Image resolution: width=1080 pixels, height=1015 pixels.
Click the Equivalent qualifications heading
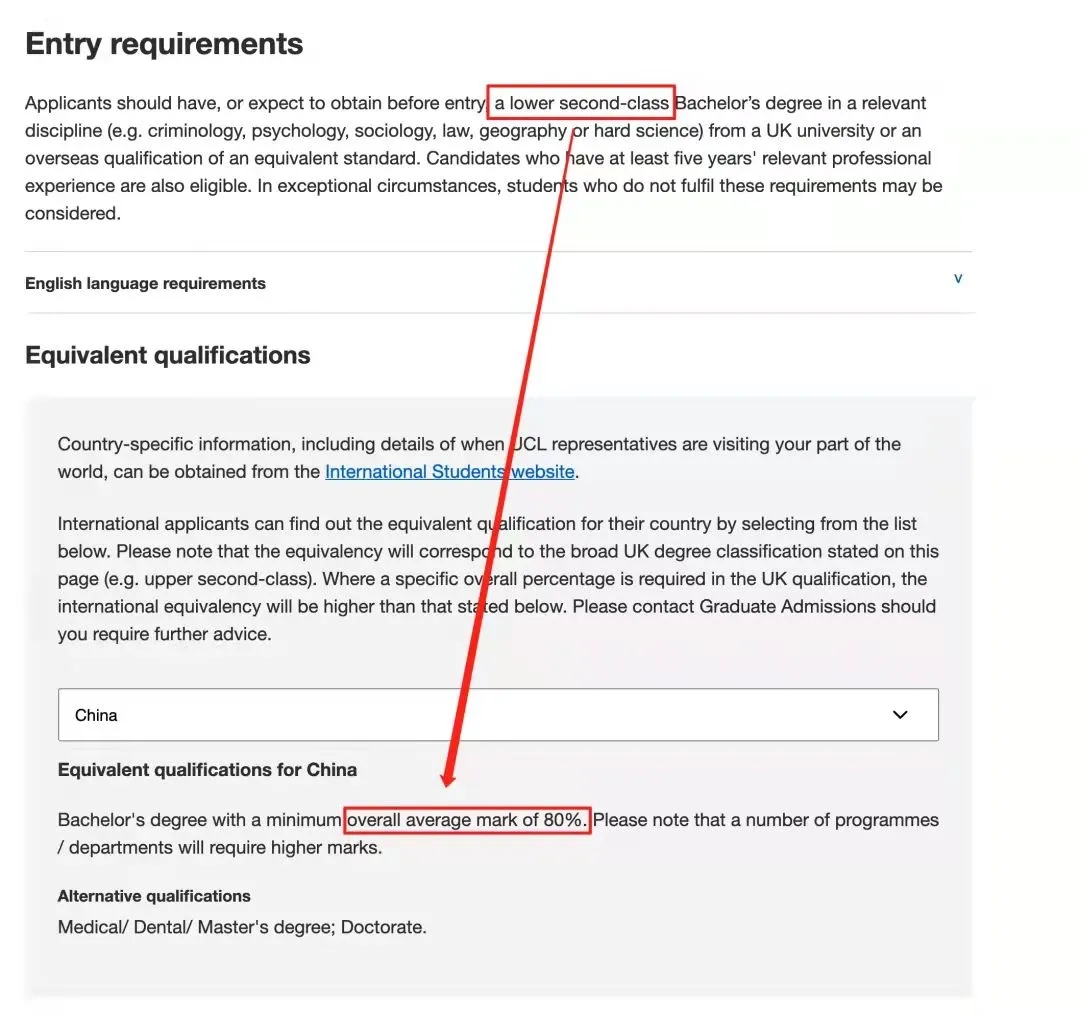point(167,355)
